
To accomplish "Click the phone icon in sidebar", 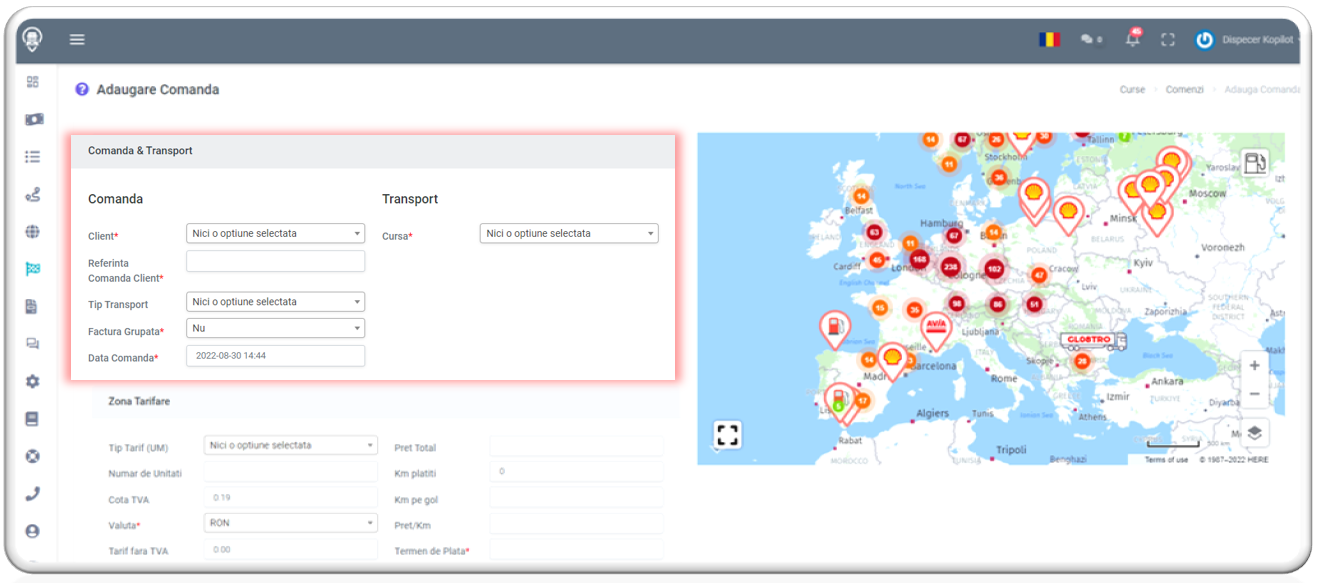I will click(x=33, y=494).
